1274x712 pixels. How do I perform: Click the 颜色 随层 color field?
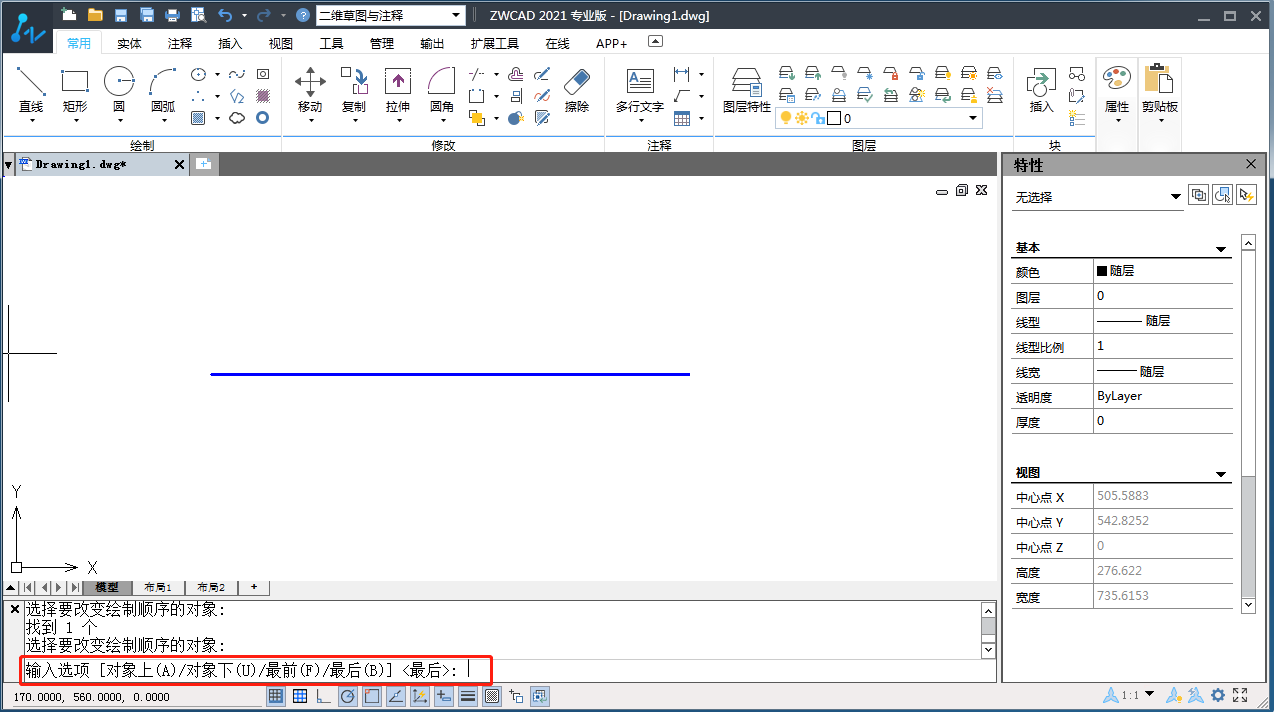click(1163, 271)
